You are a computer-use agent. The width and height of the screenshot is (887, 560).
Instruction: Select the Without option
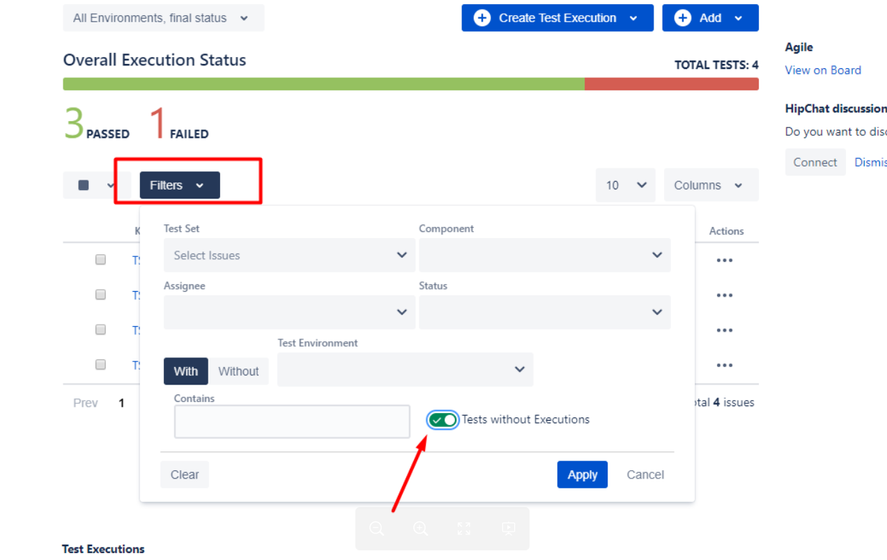tap(238, 371)
